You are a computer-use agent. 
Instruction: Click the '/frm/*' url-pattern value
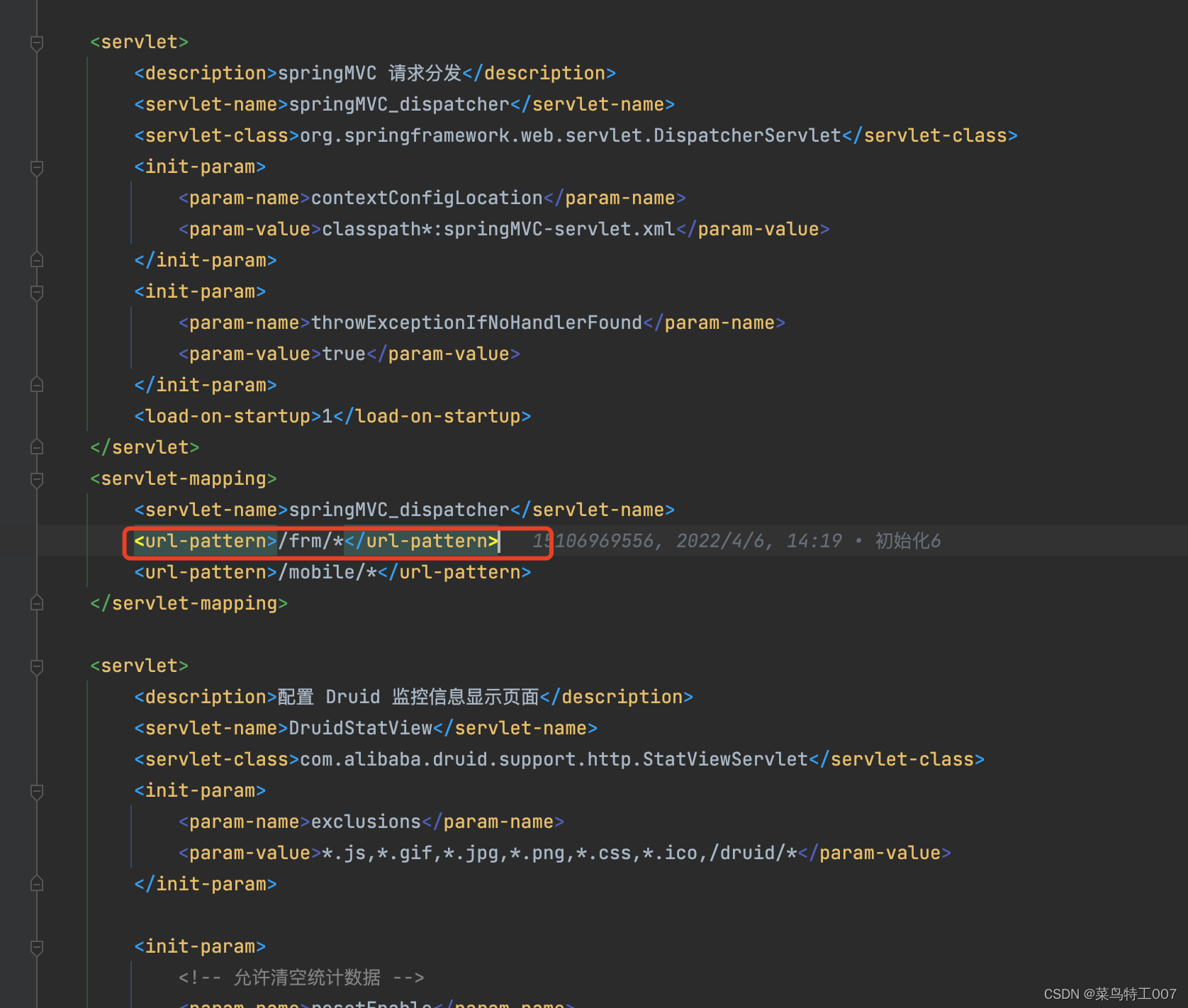(311, 541)
